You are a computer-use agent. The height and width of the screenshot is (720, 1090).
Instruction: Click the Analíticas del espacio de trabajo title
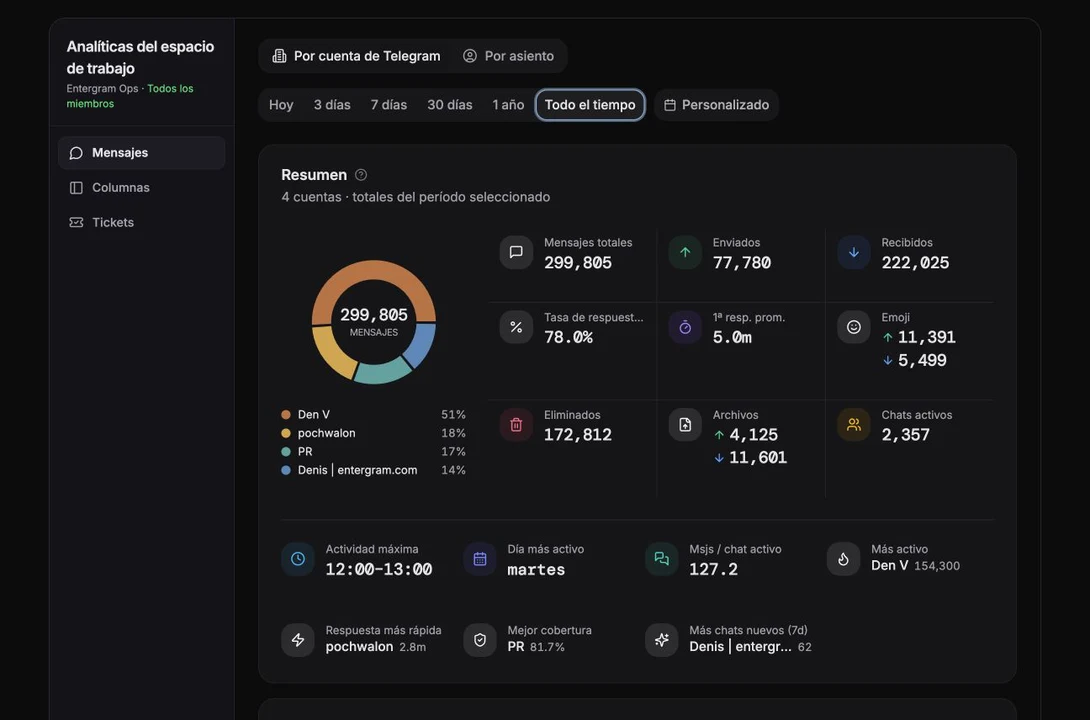[140, 58]
